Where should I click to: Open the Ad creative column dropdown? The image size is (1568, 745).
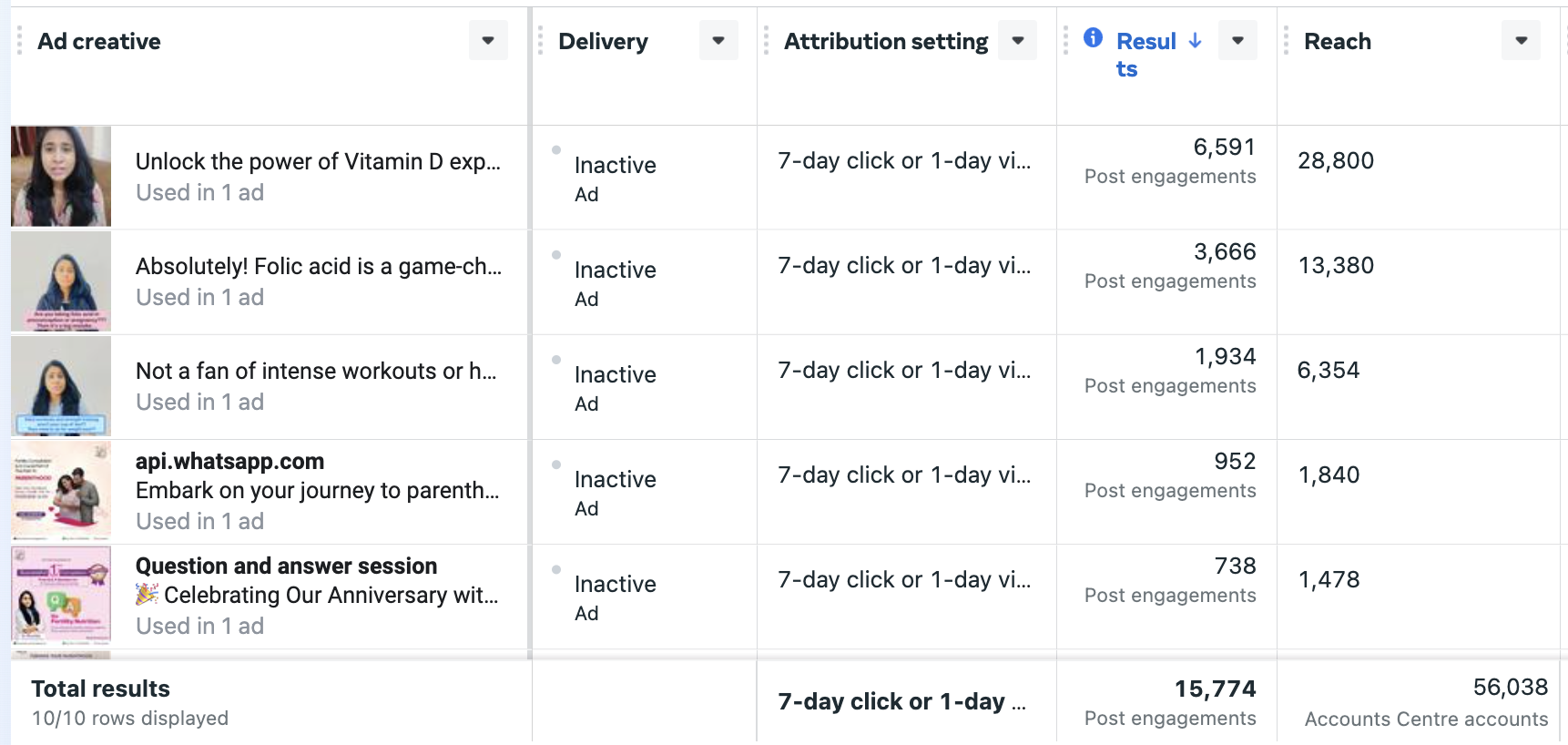pyautogui.click(x=488, y=41)
